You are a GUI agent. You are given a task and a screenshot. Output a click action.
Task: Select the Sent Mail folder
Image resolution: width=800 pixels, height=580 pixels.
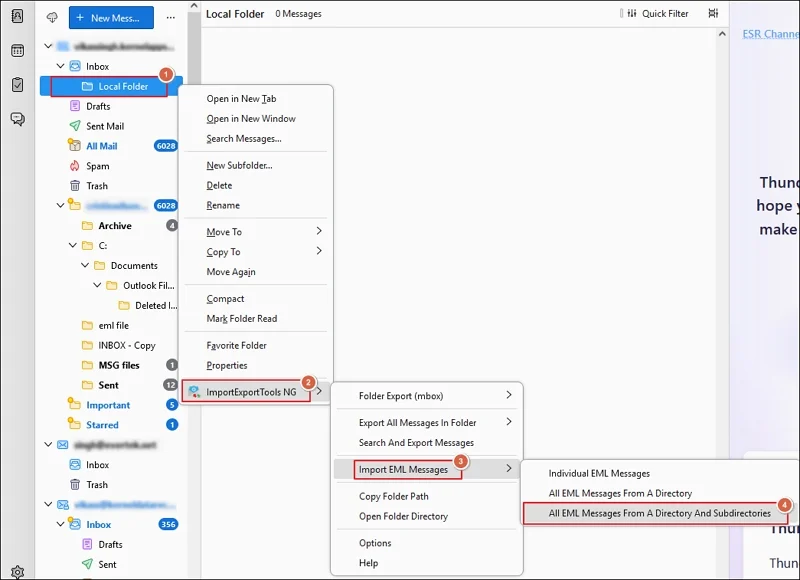105,126
